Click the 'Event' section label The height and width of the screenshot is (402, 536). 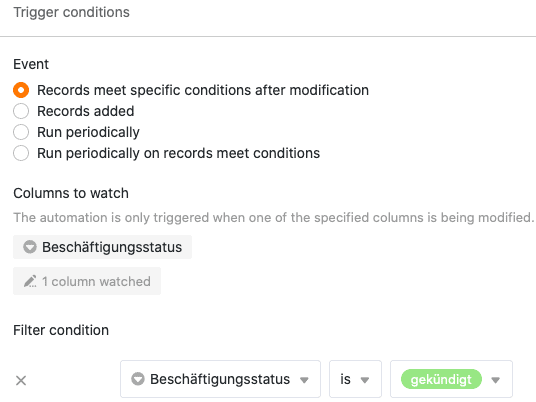pyautogui.click(x=31, y=64)
